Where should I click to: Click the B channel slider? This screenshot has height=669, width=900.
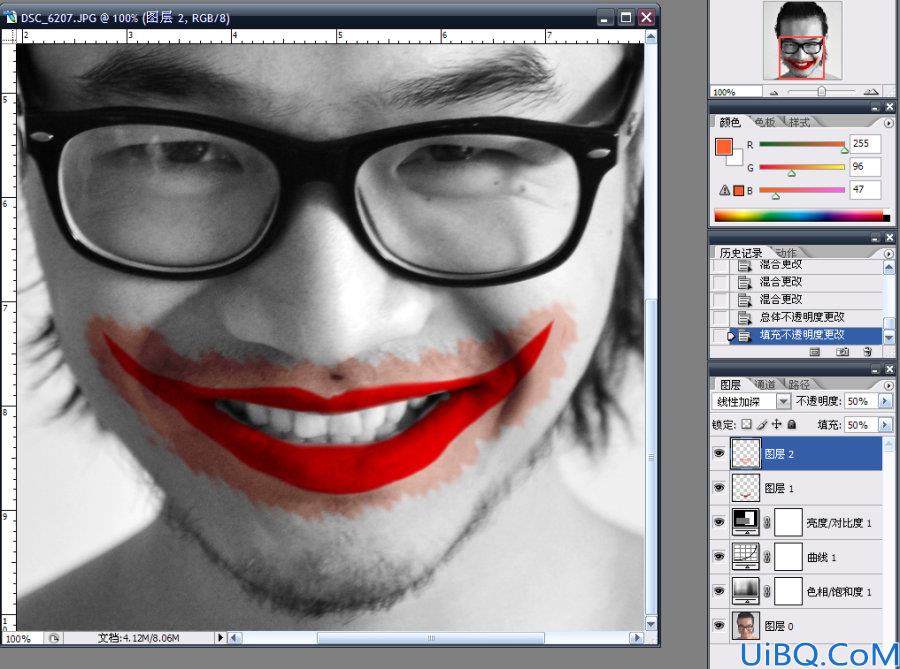click(x=802, y=190)
